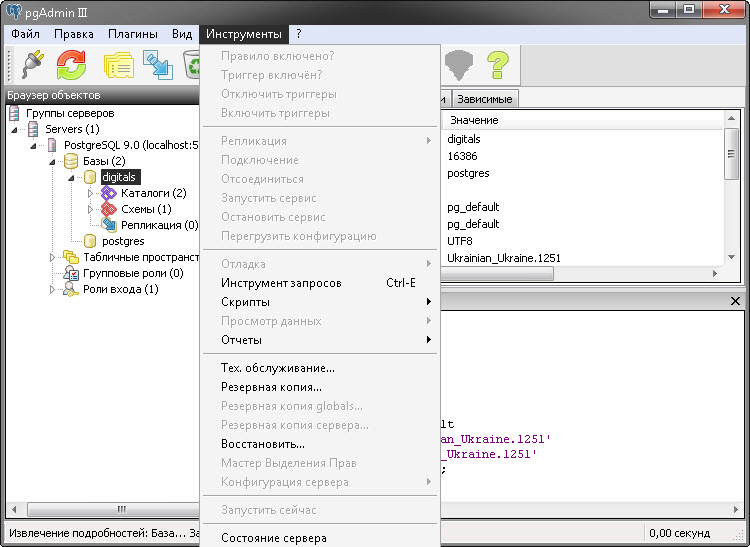The height and width of the screenshot is (547, 750).
Task: Click the Ukrainian_Ukraine.1251 value cell
Action: tap(504, 258)
